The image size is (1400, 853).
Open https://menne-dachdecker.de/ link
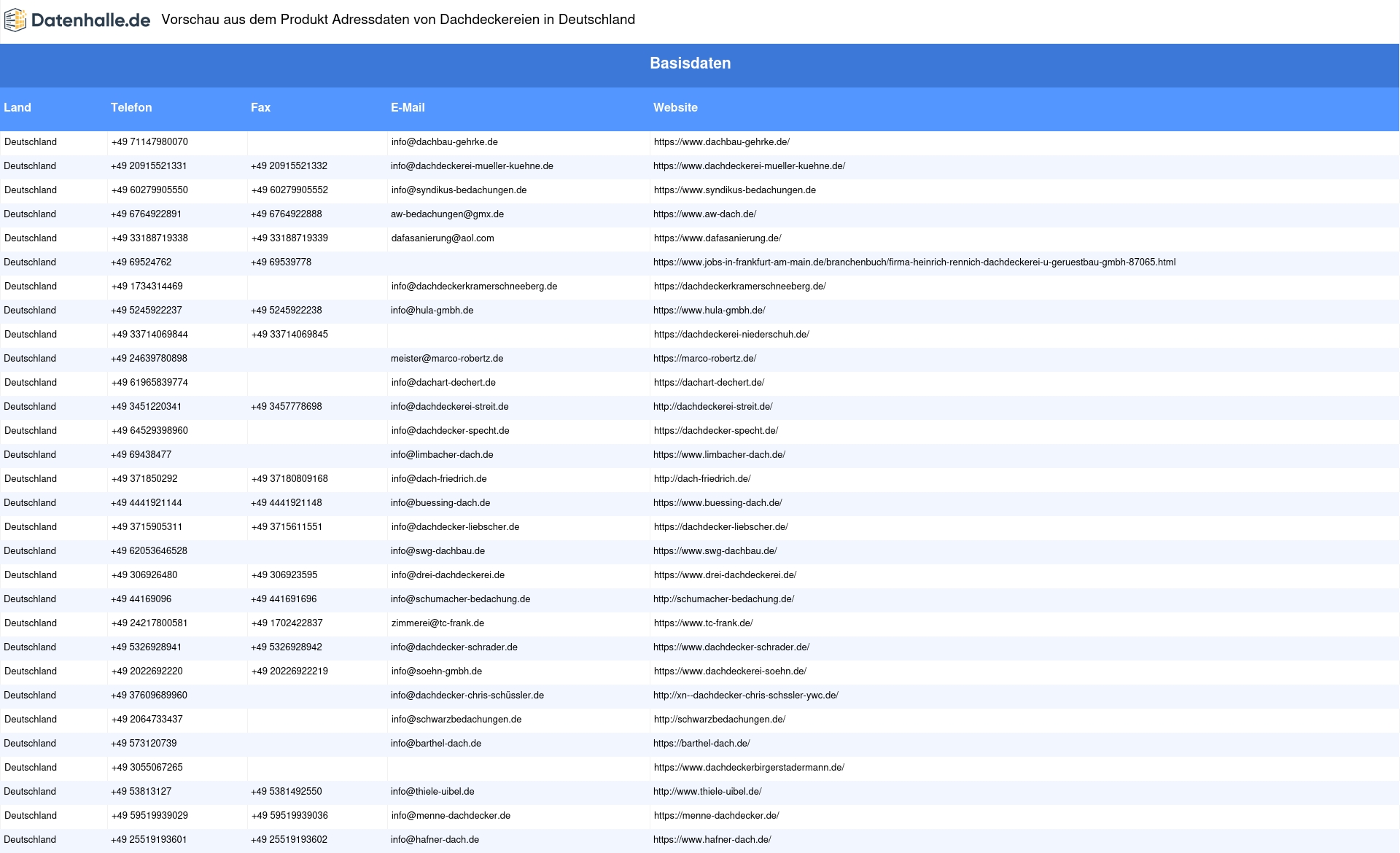point(717,816)
